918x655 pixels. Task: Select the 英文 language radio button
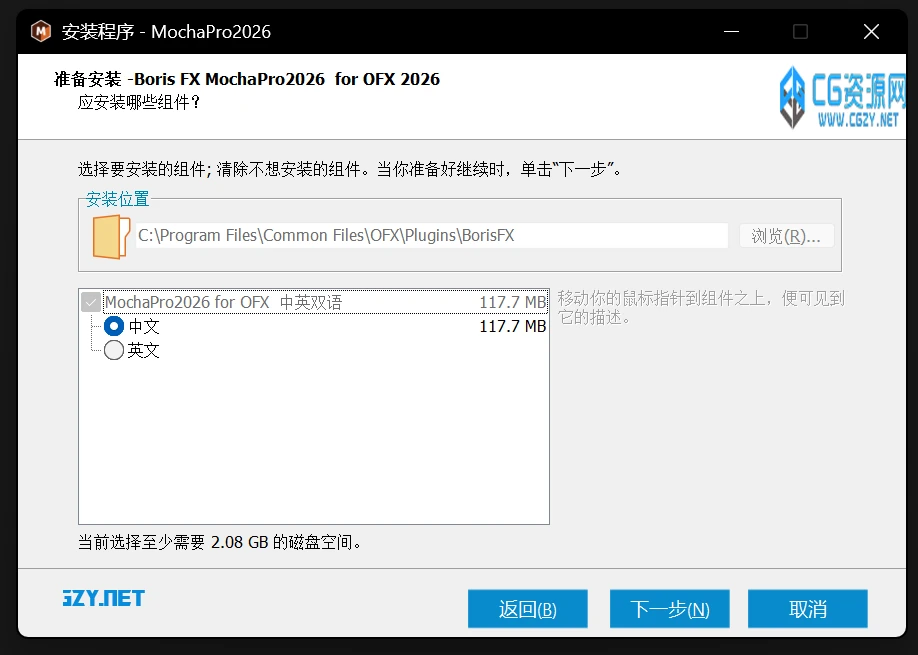click(113, 350)
